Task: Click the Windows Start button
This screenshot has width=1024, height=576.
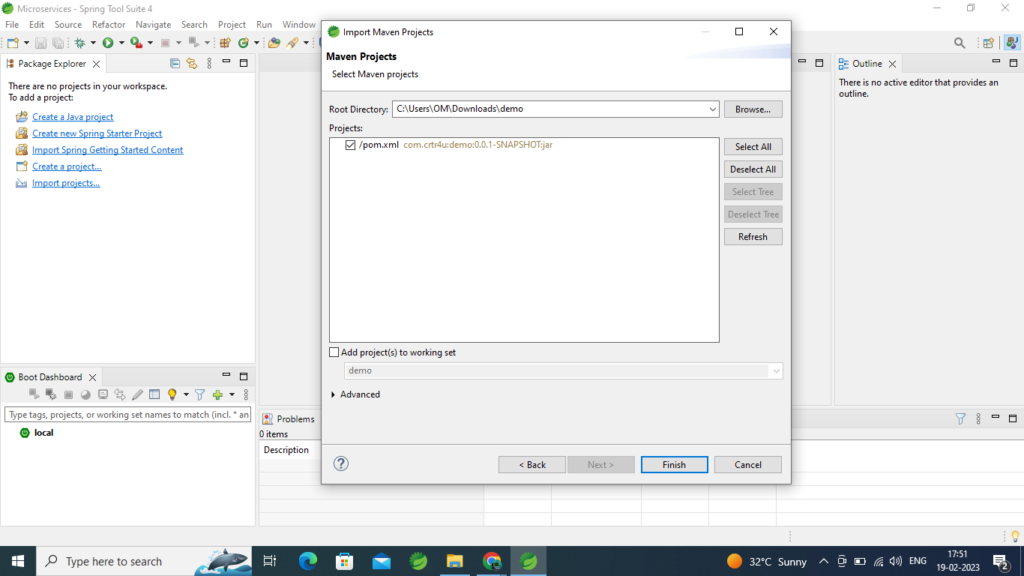Action: point(18,561)
